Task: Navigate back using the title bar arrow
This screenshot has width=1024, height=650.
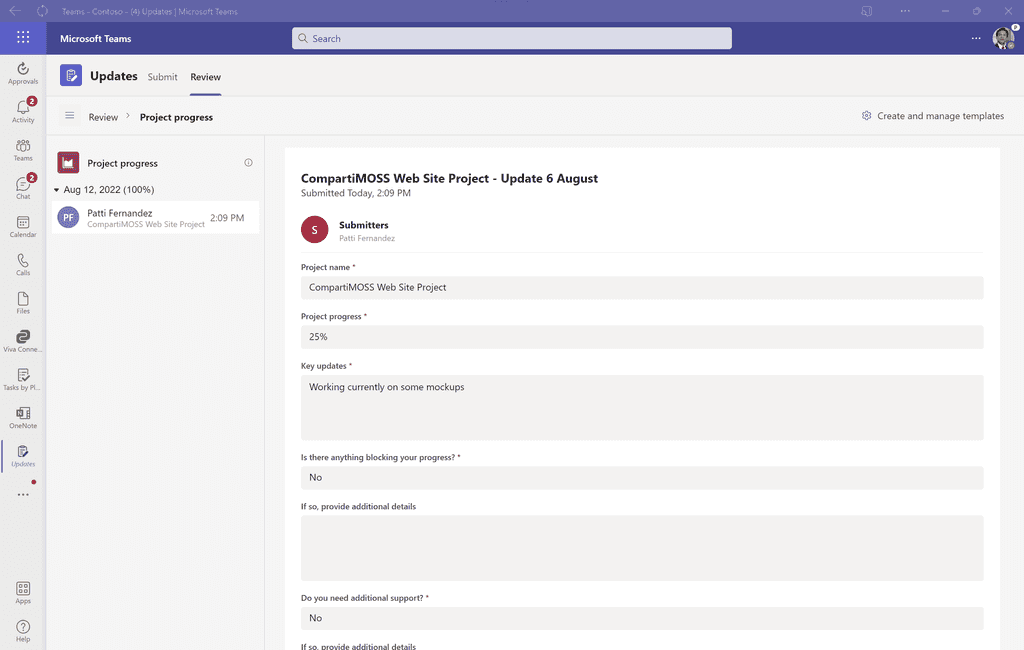Action: [15, 11]
